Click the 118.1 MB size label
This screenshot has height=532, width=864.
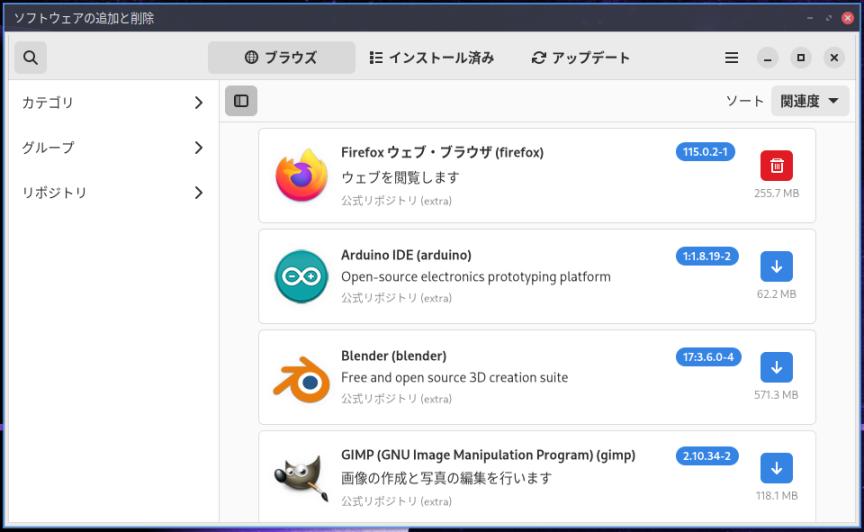pos(776,496)
